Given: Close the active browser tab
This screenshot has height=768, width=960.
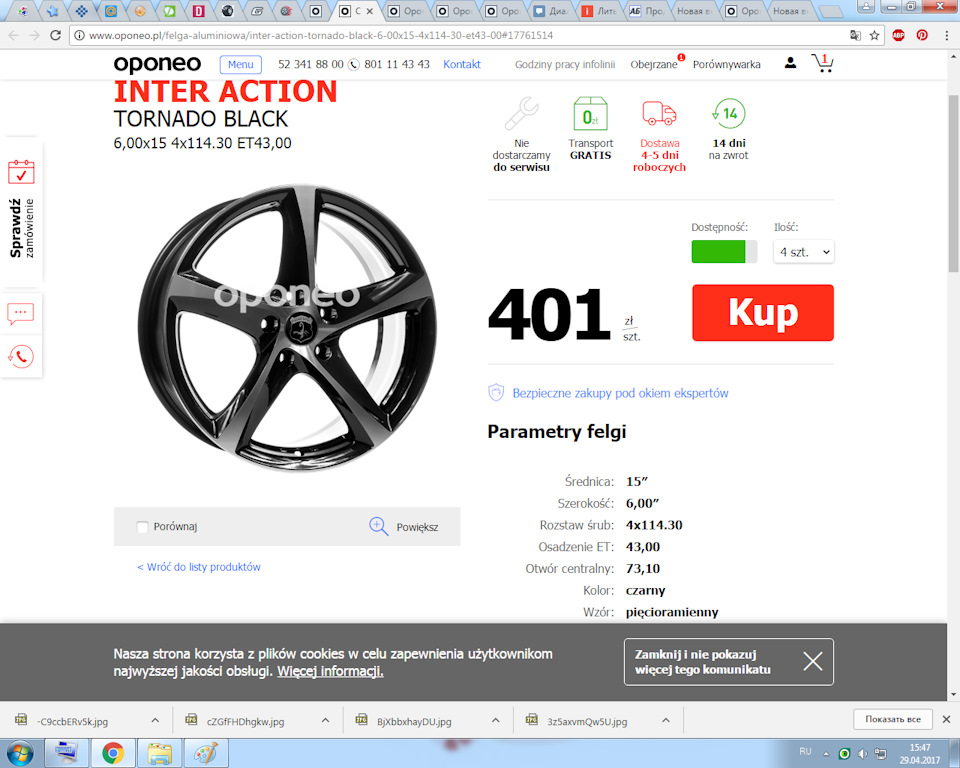Looking at the screenshot, I should (370, 11).
